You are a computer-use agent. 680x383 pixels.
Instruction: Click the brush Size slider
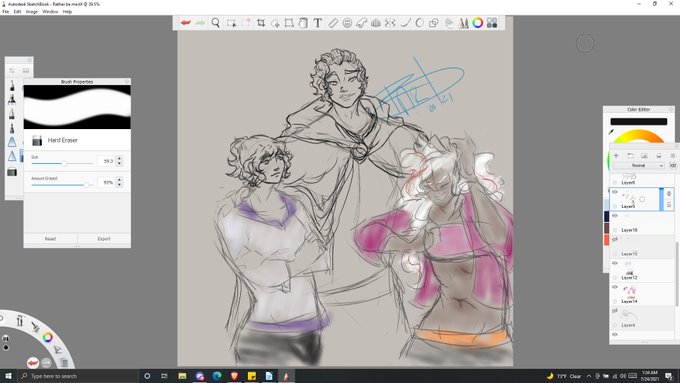[62, 164]
